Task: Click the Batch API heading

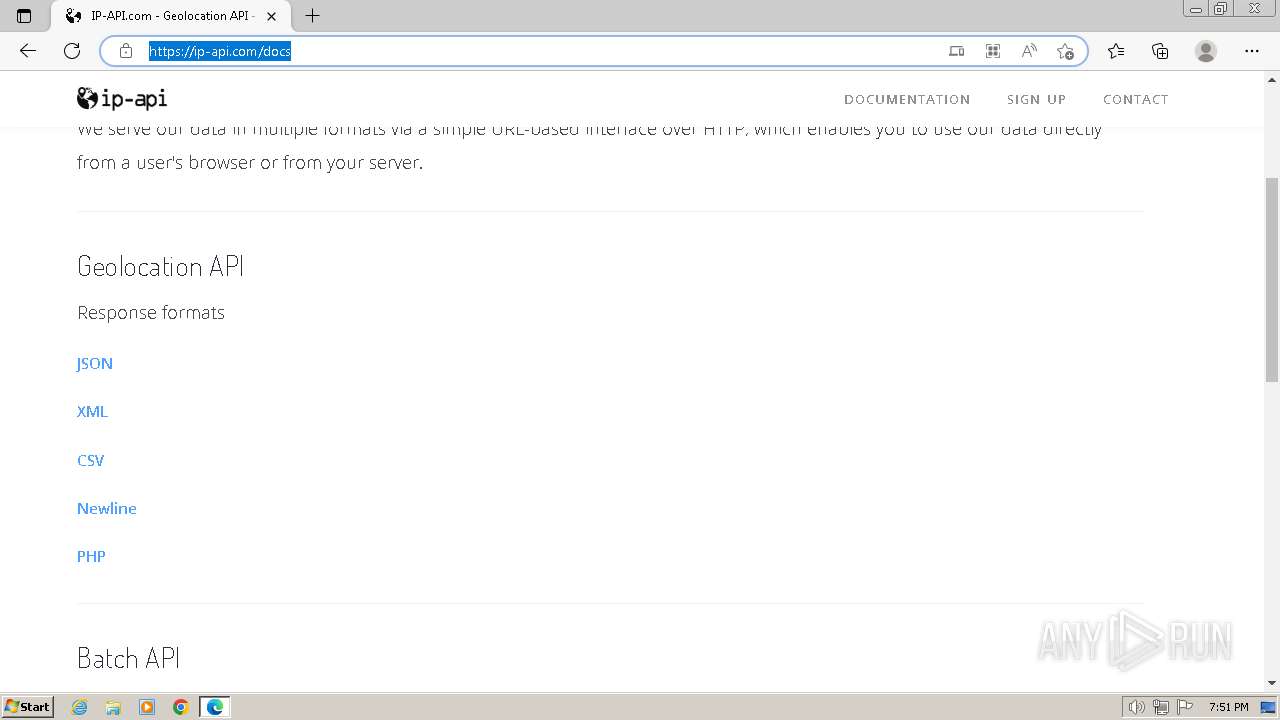Action: click(x=128, y=658)
